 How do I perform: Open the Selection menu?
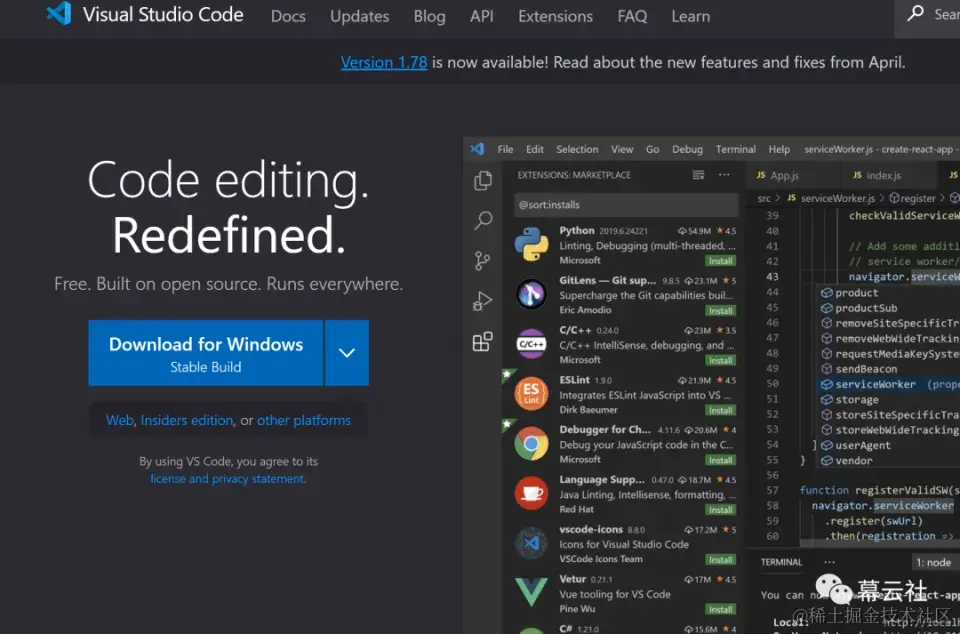pyautogui.click(x=577, y=149)
